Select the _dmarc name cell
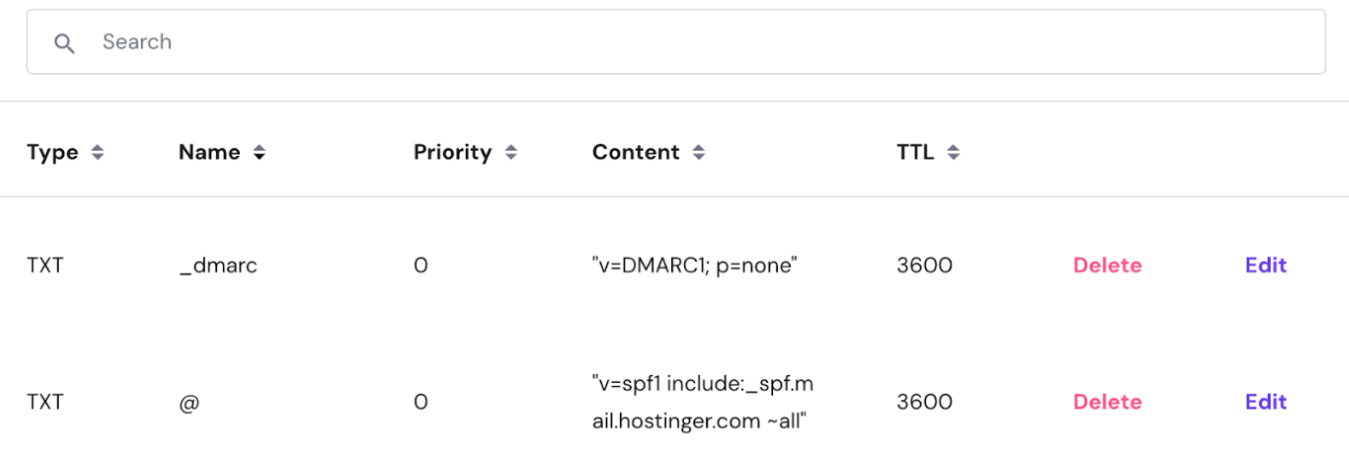The image size is (1349, 465). pos(218,266)
